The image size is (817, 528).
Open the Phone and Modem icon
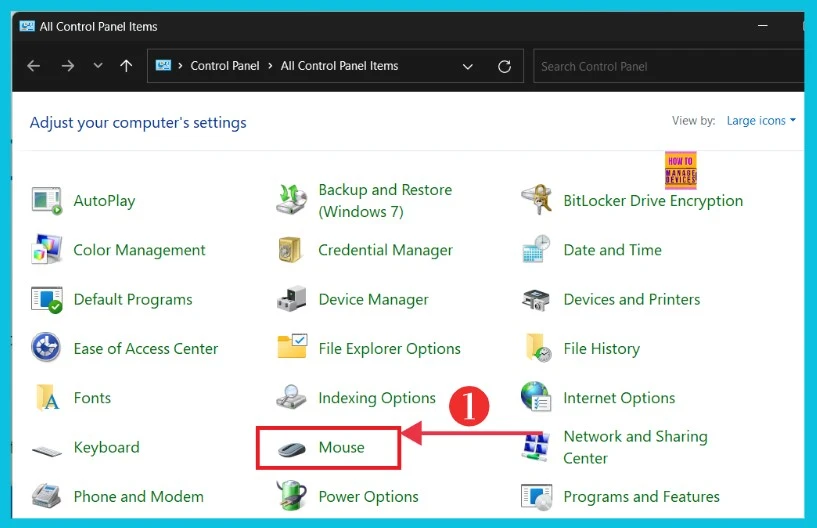point(46,495)
